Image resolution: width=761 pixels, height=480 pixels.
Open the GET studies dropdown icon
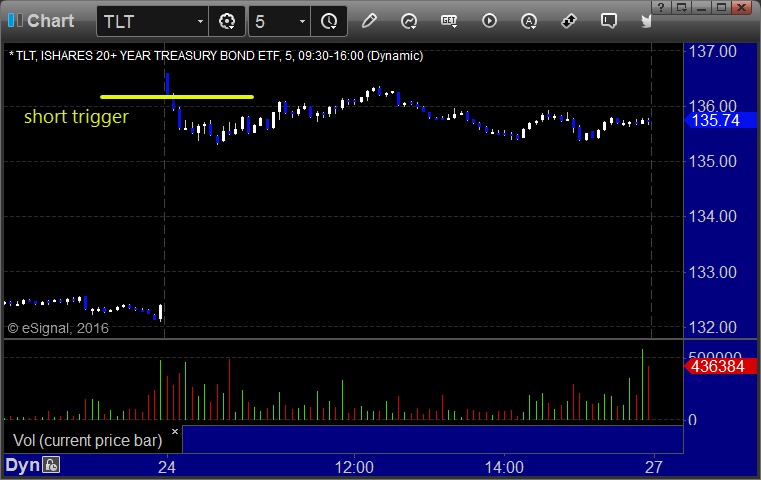click(x=449, y=21)
